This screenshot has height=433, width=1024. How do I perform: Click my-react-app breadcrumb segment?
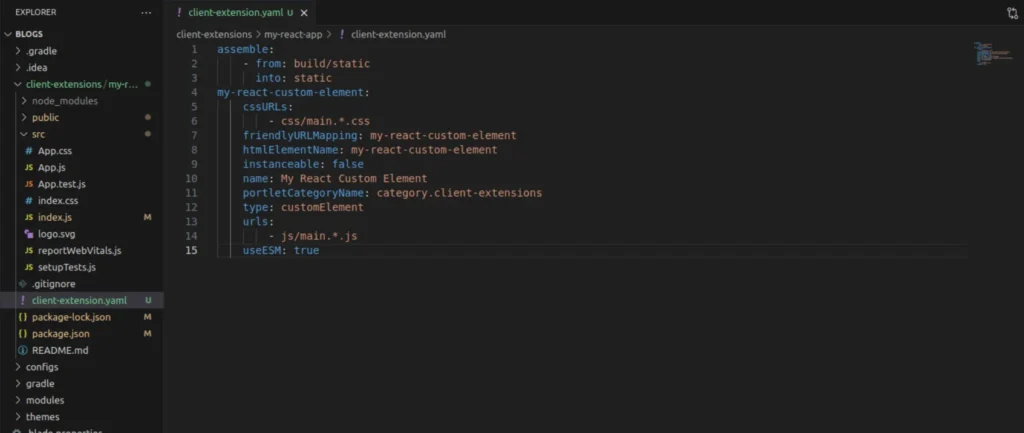293,35
